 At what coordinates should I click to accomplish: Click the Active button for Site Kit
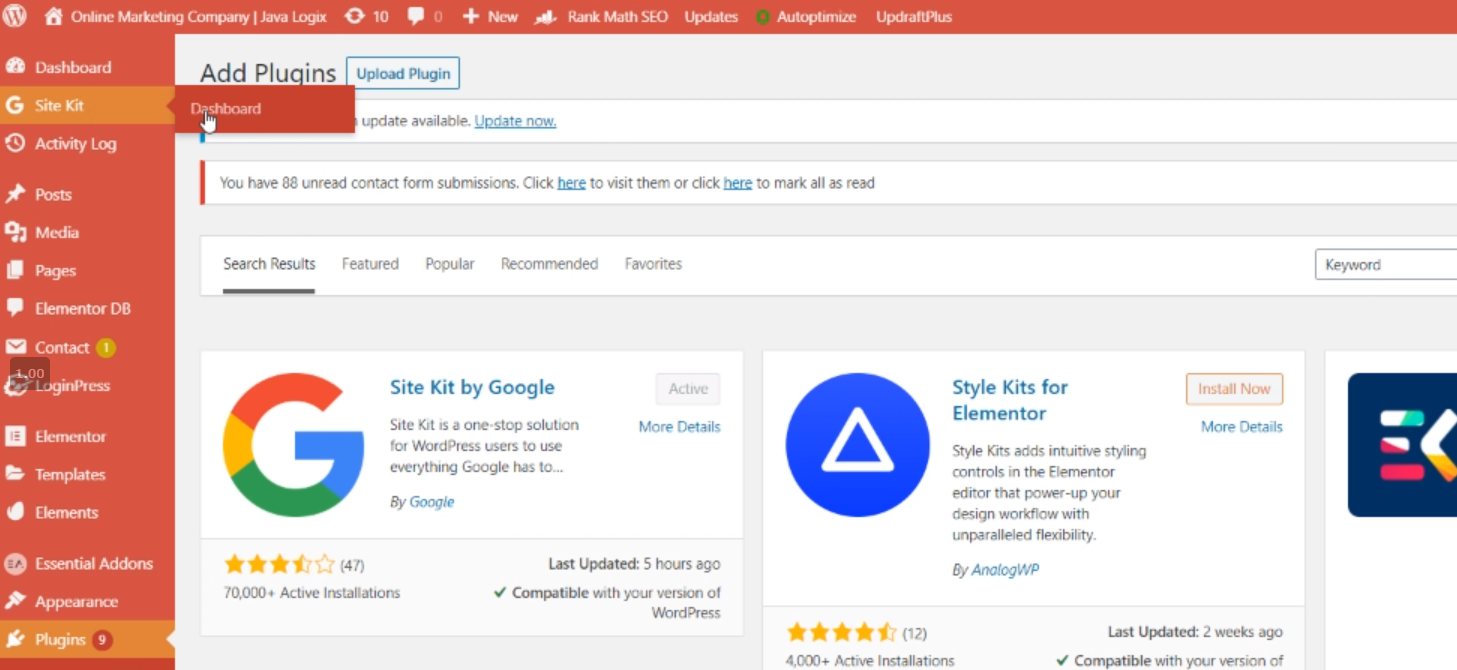click(x=688, y=389)
